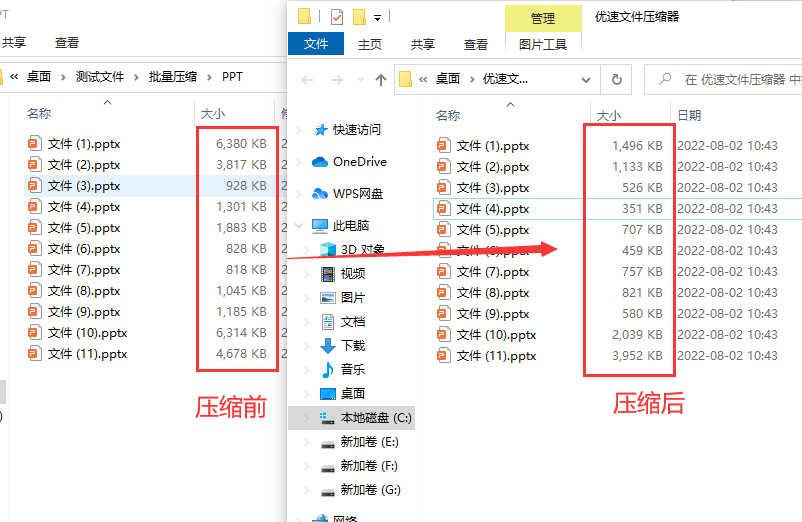Switch to the 主页 ribbon tab

point(370,44)
